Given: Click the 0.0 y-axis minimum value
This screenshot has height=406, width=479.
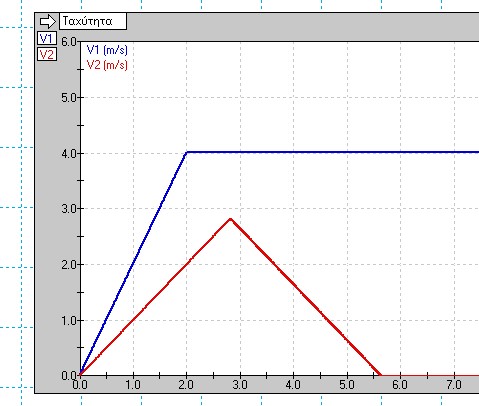Looking at the screenshot, I should [x=69, y=376].
